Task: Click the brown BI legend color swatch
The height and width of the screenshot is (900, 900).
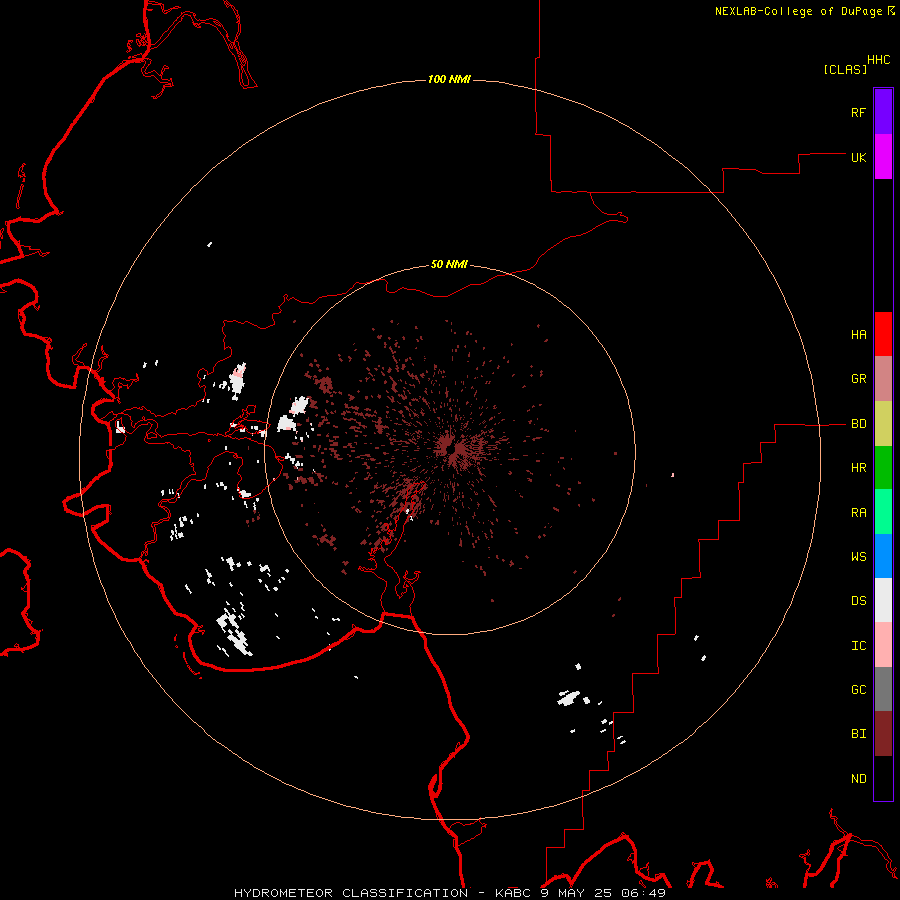Action: point(883,734)
